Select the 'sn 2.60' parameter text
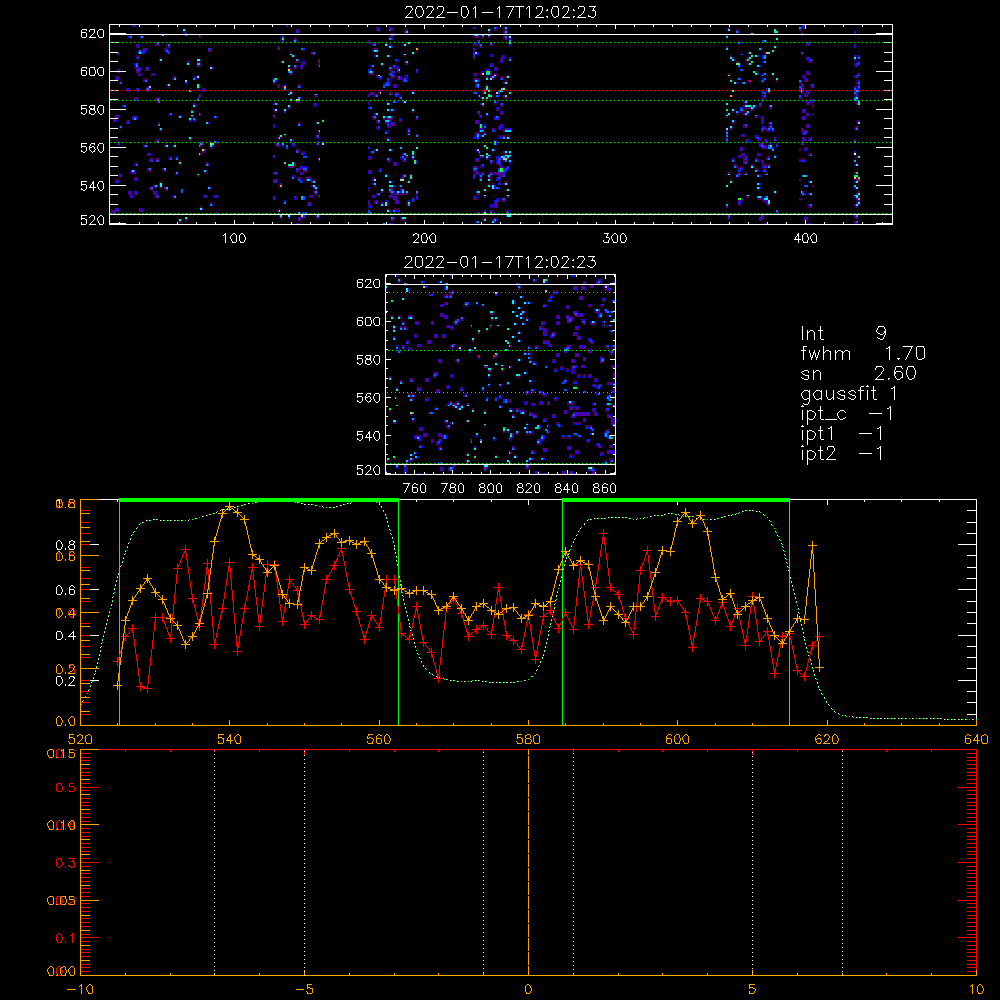The width and height of the screenshot is (1000, 1000). [x=858, y=373]
